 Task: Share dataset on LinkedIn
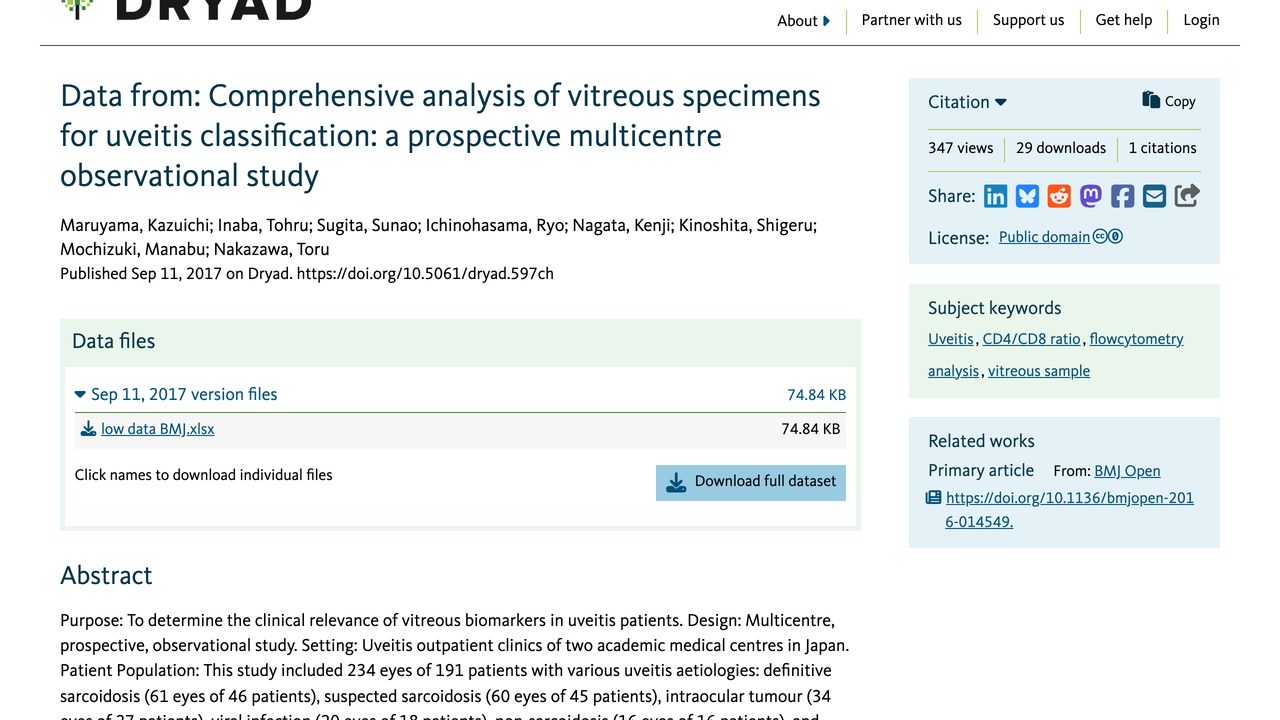pos(996,196)
